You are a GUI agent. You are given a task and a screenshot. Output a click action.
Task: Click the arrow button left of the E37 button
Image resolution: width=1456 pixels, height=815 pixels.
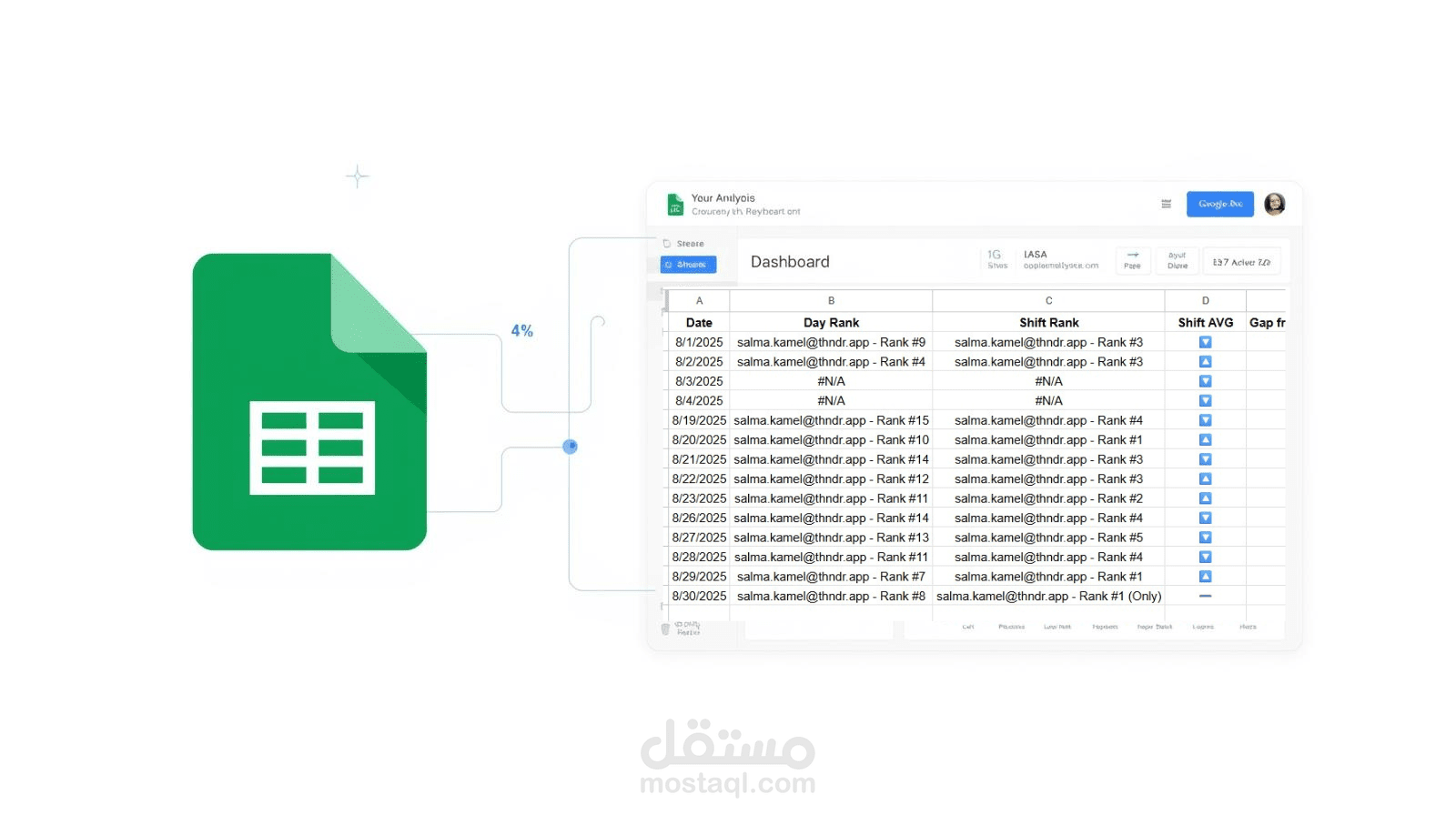tap(1132, 260)
